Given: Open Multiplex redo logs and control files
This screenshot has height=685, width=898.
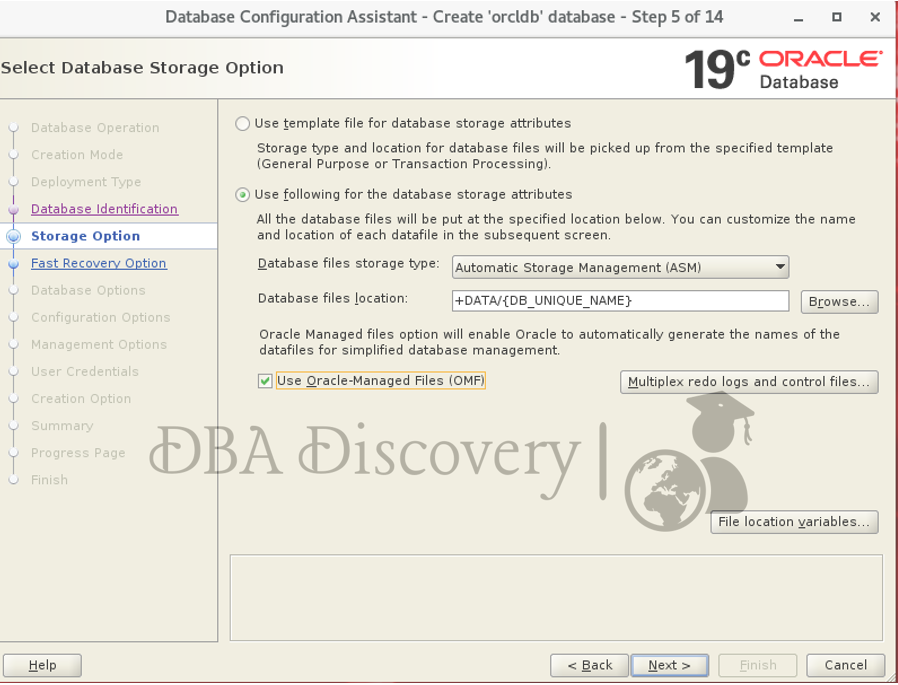Looking at the screenshot, I should tap(749, 382).
